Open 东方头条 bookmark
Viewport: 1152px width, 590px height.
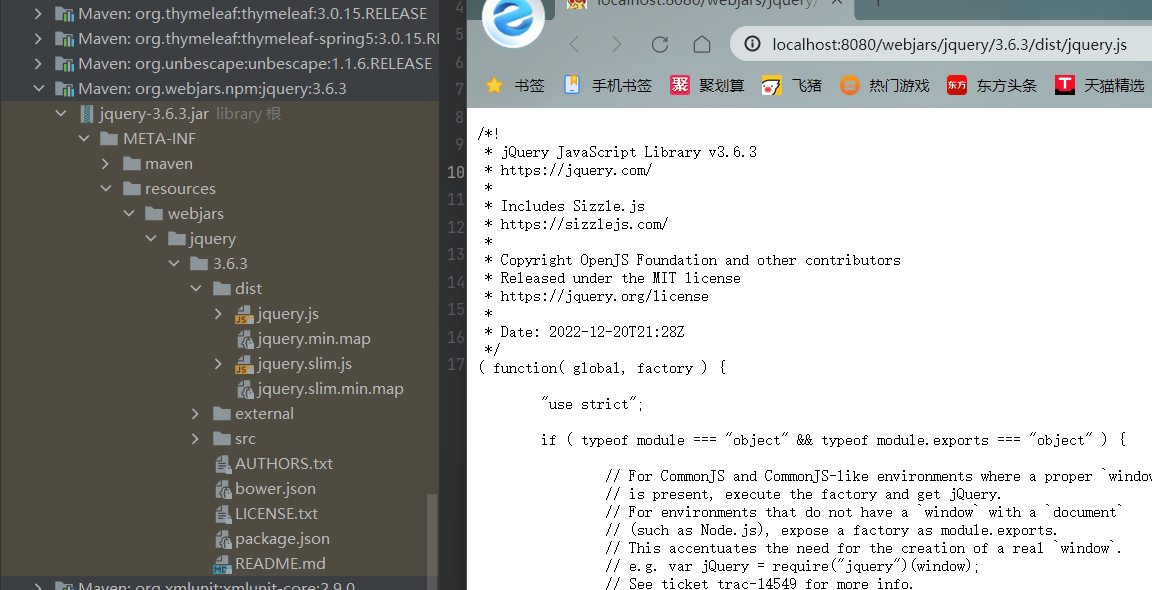click(x=992, y=86)
